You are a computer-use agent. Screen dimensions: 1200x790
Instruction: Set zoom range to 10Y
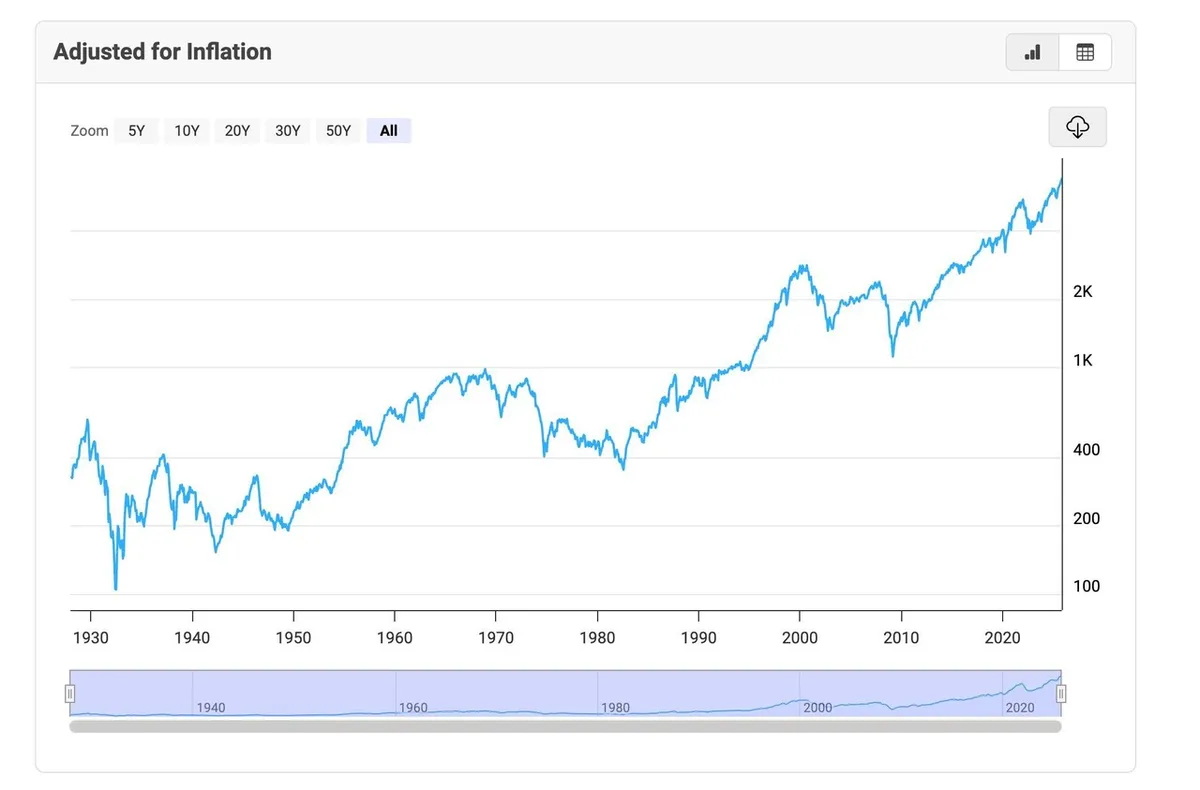pyautogui.click(x=187, y=131)
